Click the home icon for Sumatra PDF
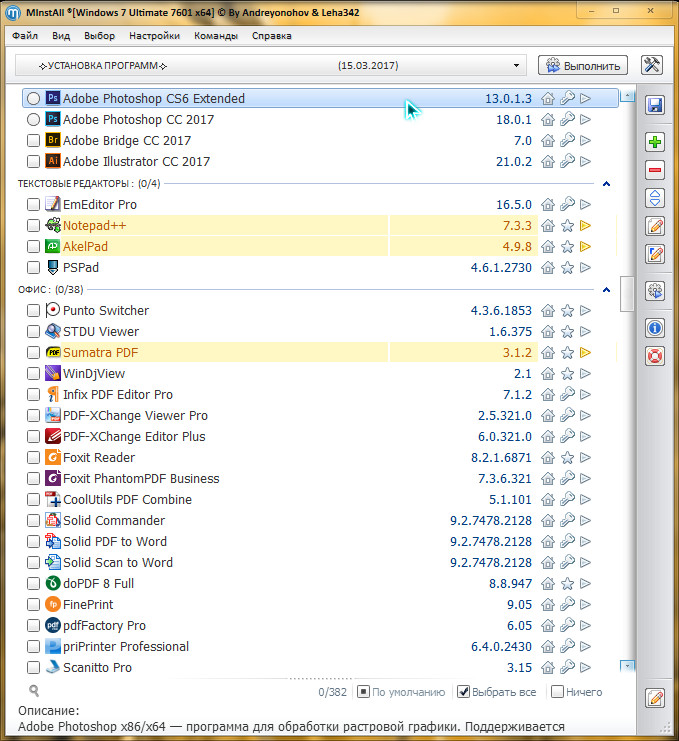679x741 pixels. 548,353
